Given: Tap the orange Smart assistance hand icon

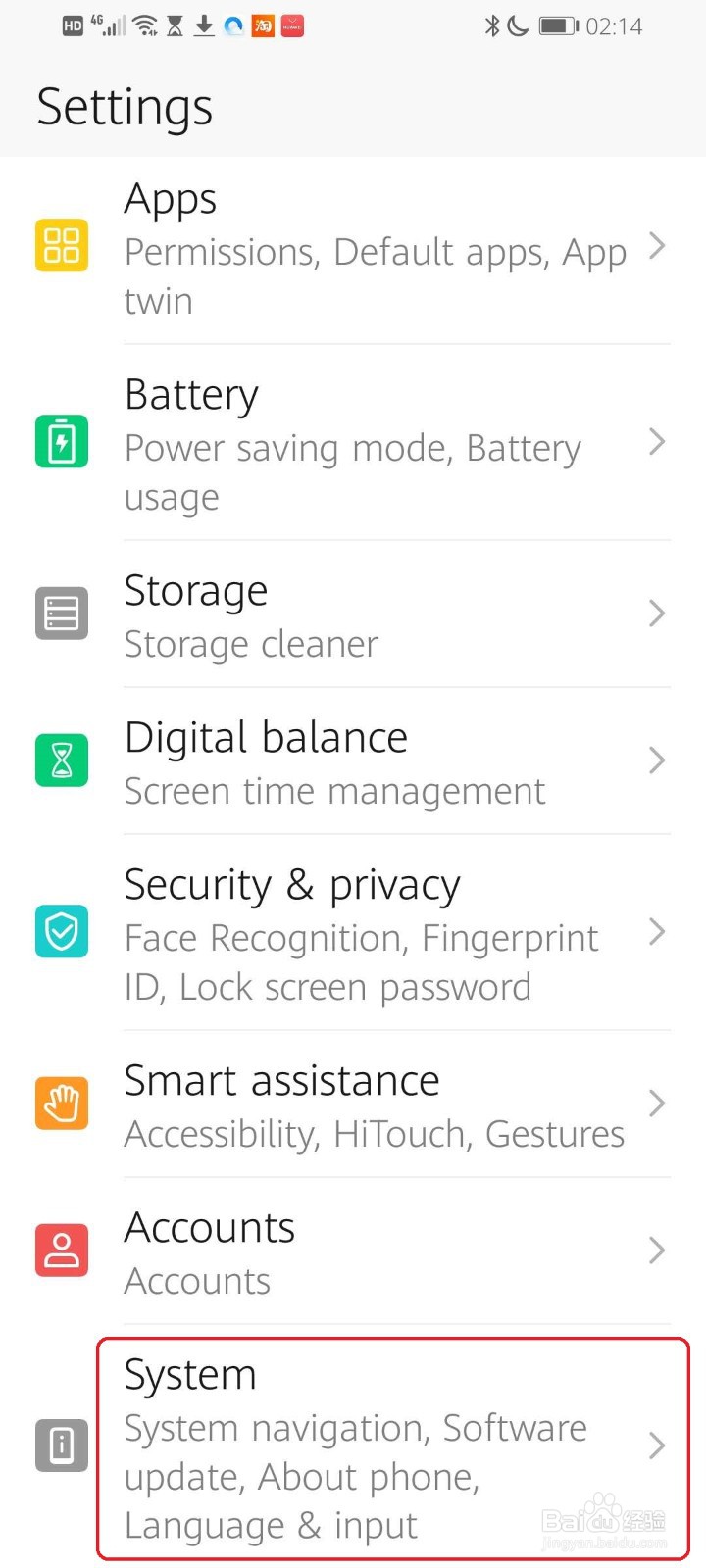Looking at the screenshot, I should pyautogui.click(x=62, y=1103).
